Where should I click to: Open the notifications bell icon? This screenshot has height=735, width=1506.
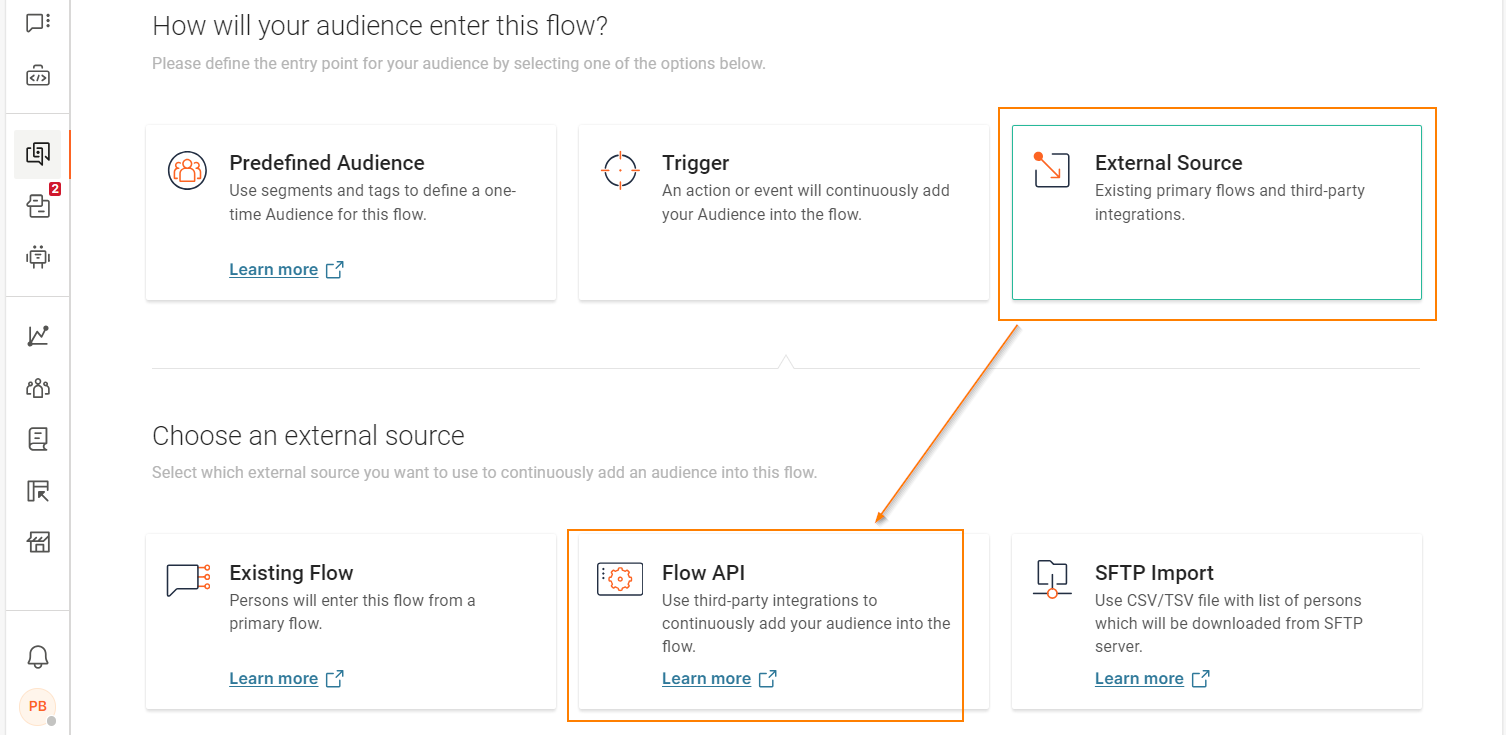38,656
